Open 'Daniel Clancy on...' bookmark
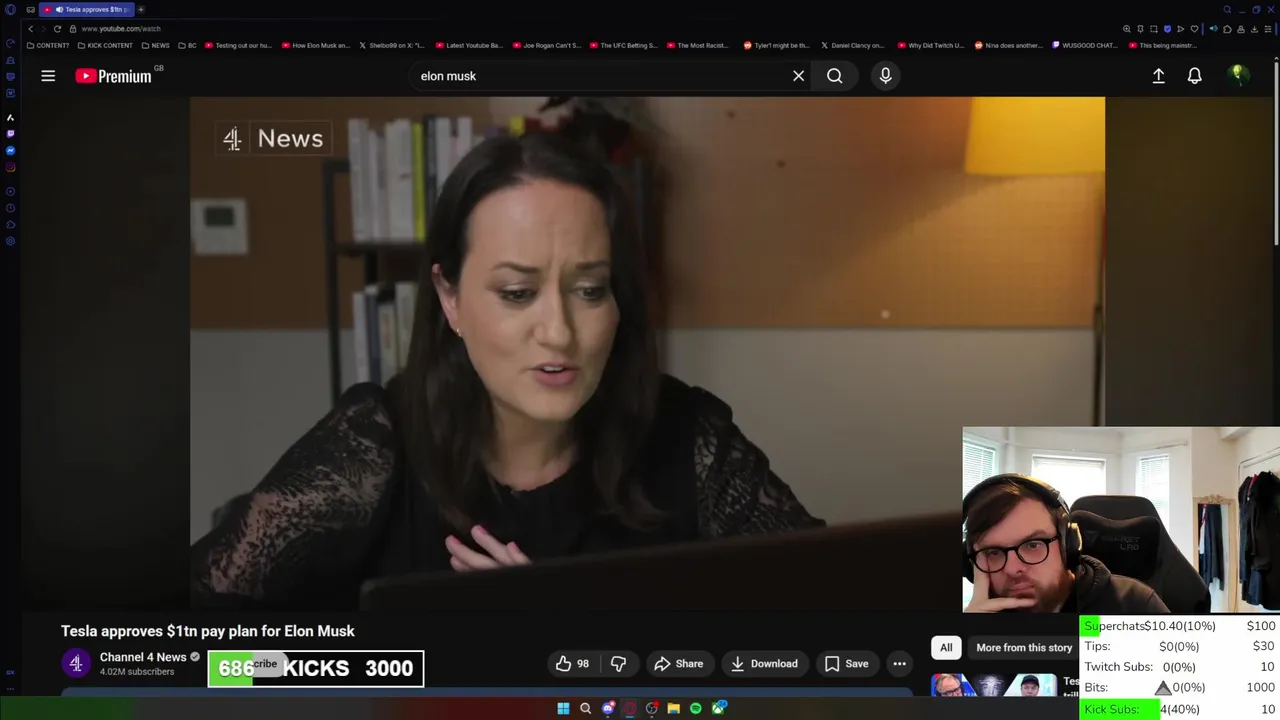This screenshot has height=720, width=1280. tap(854, 45)
